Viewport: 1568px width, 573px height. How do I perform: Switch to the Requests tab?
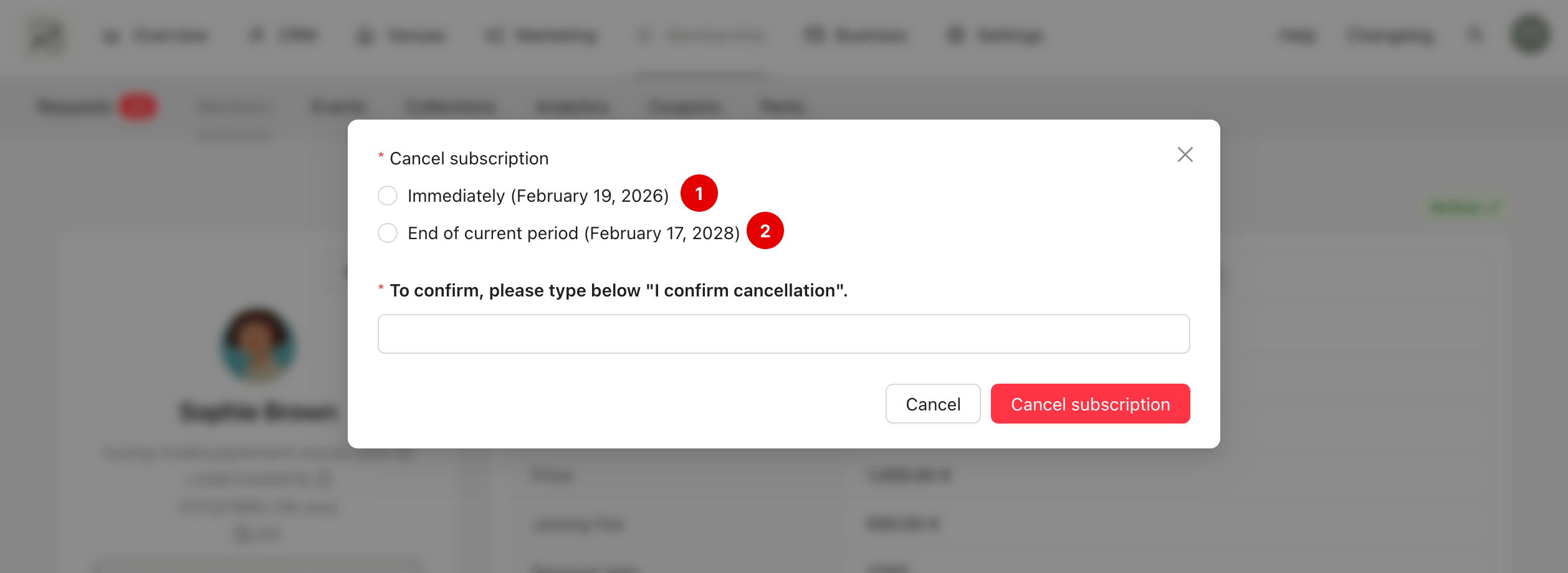(75, 107)
